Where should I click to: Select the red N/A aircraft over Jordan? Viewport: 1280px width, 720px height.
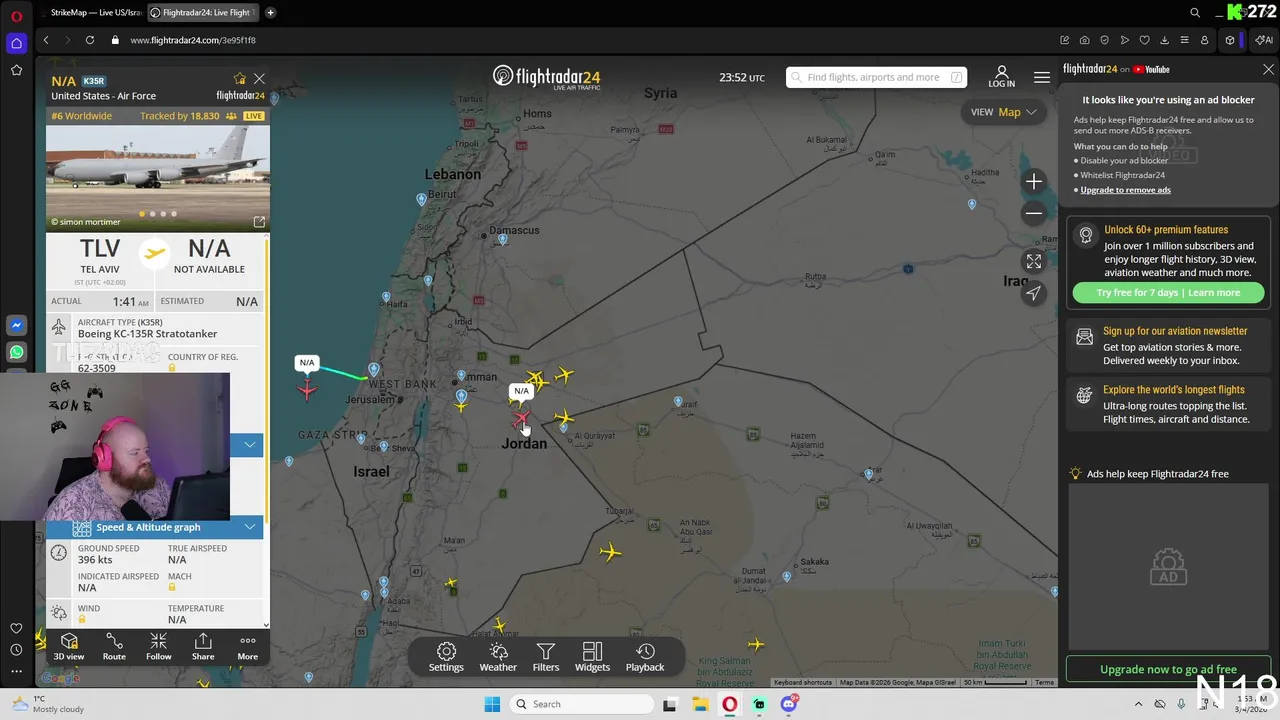(x=521, y=420)
